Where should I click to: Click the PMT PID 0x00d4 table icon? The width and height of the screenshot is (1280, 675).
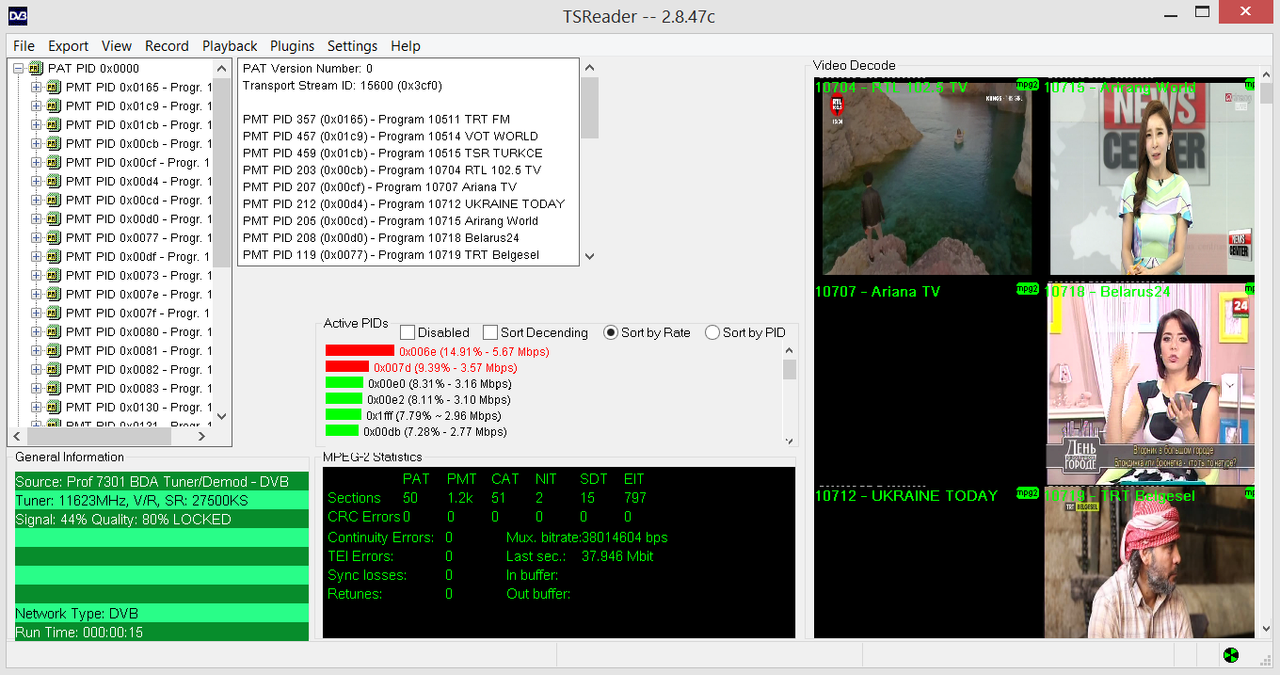(x=54, y=182)
